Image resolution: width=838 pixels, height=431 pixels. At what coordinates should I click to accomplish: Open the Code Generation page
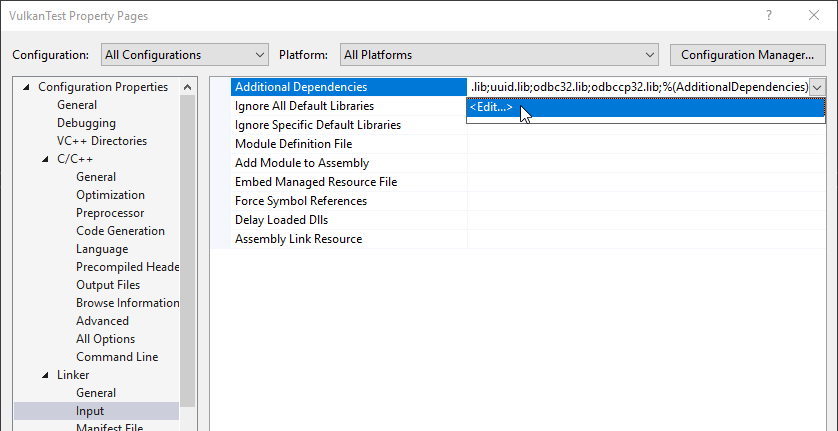120,231
